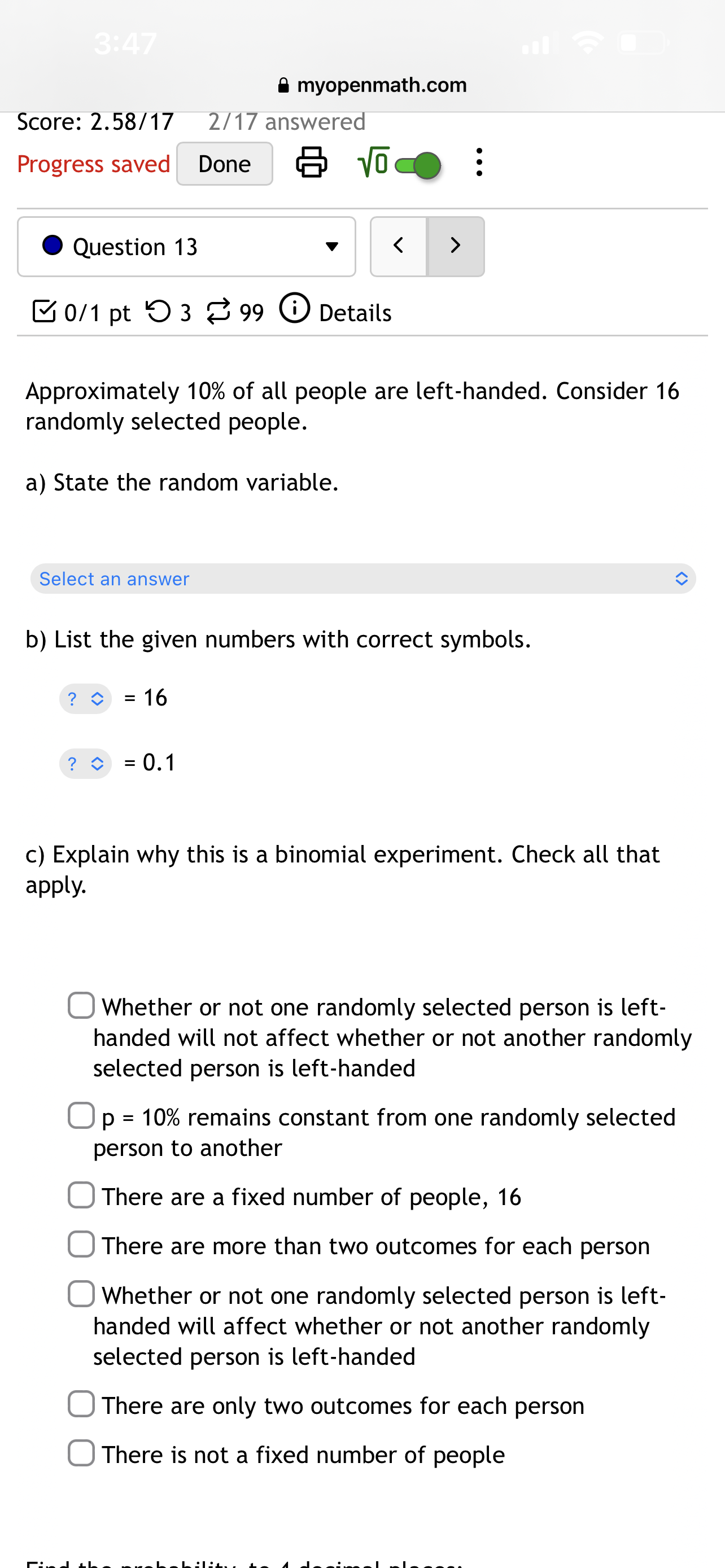
Task: Check 'There are only two outcomes for each person'
Action: click(x=81, y=1404)
